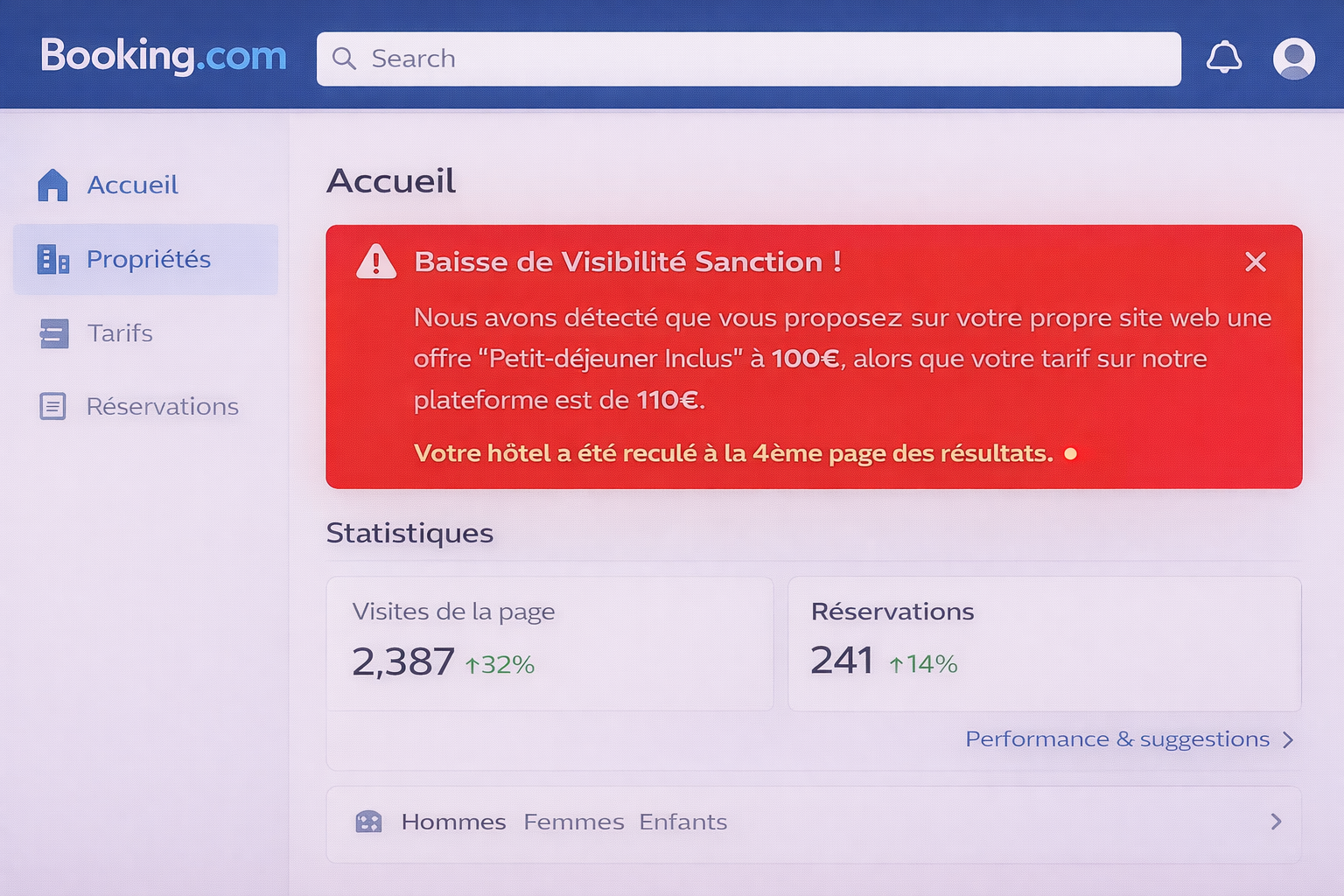Viewport: 1344px width, 896px height.
Task: Open the user profile avatar
Action: [1293, 59]
